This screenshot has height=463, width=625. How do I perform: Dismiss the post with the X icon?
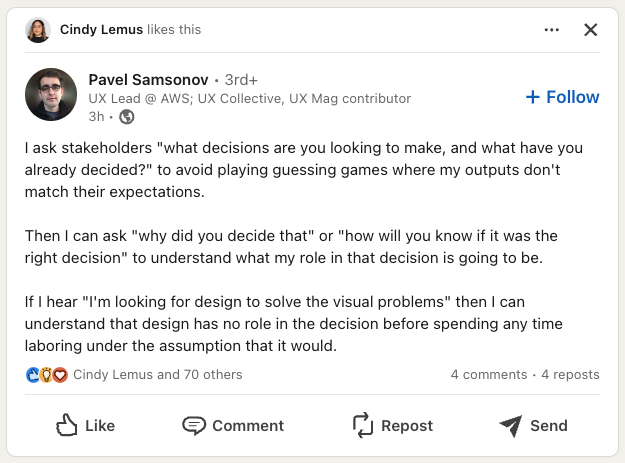pos(590,30)
